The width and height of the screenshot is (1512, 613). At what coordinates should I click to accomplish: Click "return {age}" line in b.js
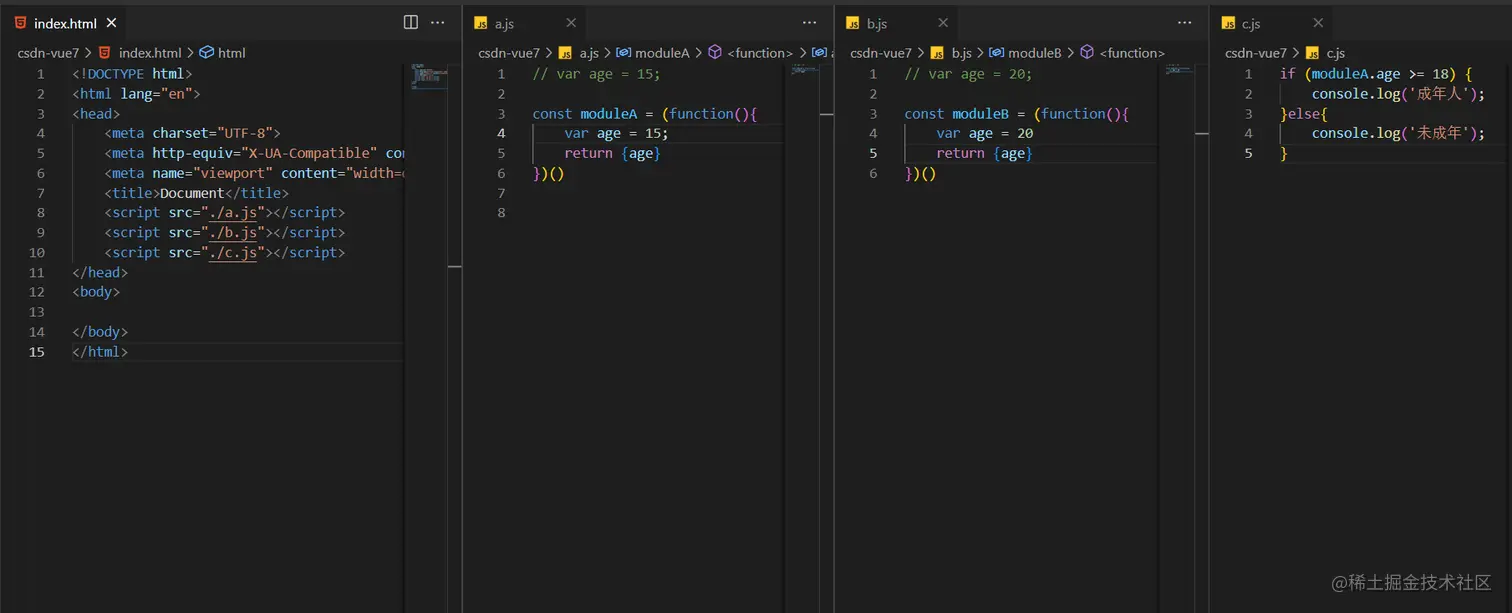tap(984, 153)
